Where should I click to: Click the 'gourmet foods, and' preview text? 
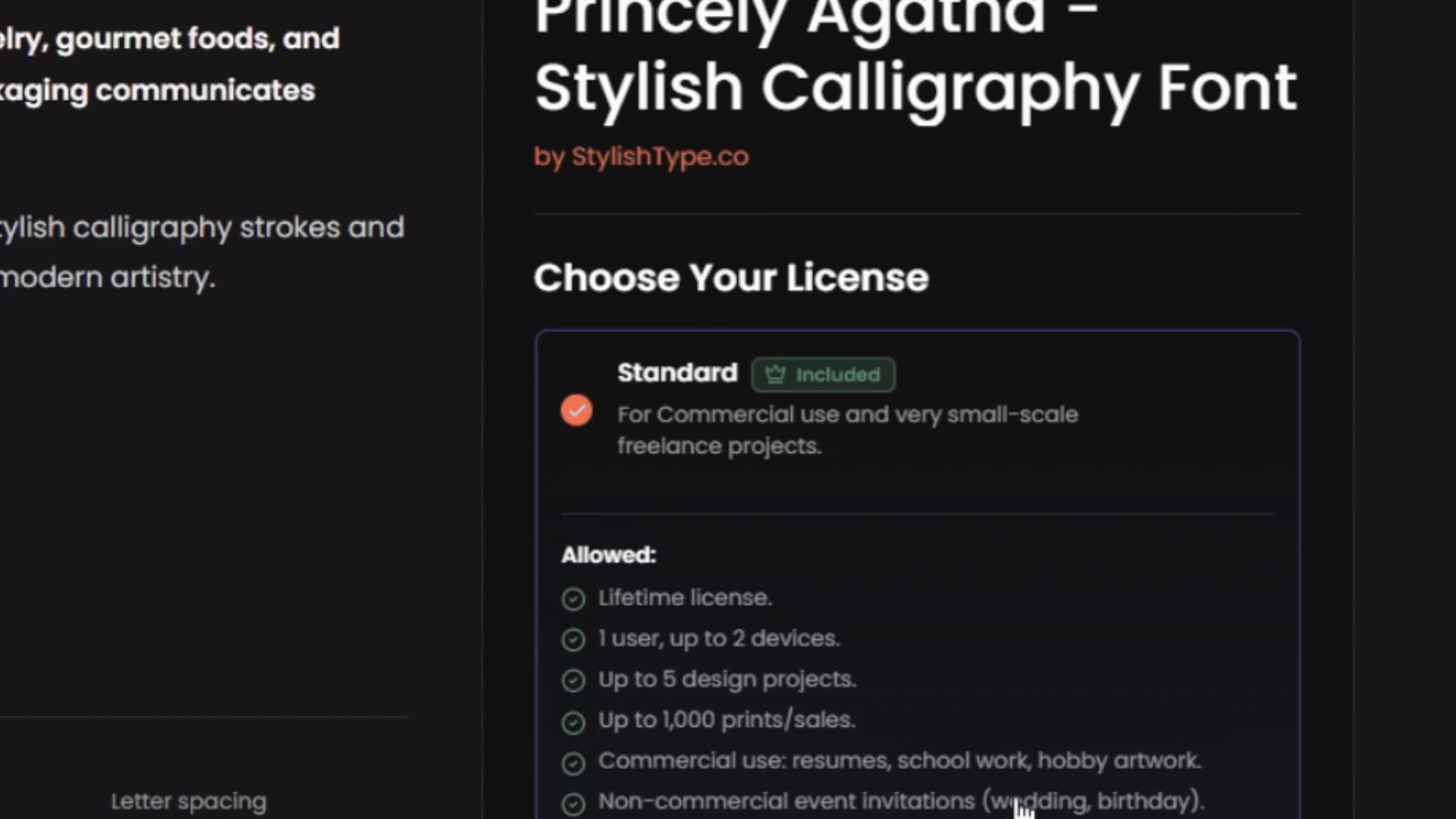[197, 39]
